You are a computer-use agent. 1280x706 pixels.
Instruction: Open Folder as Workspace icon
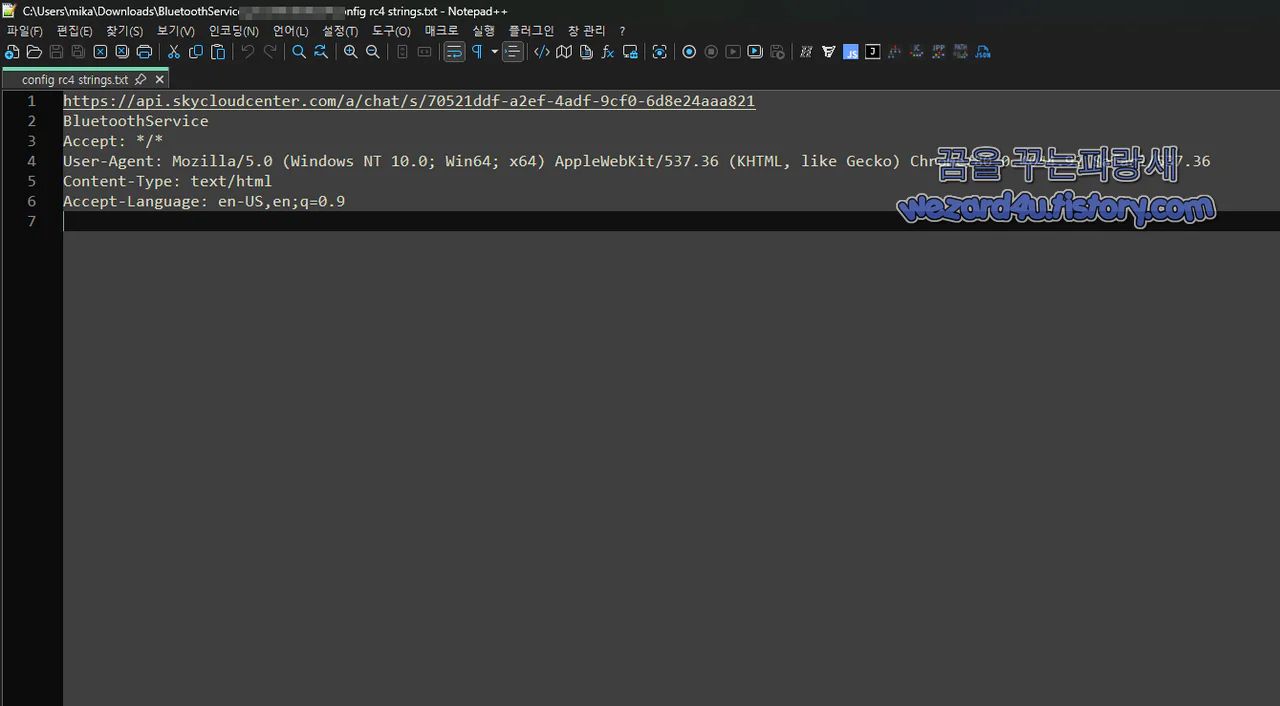pyautogui.click(x=630, y=52)
